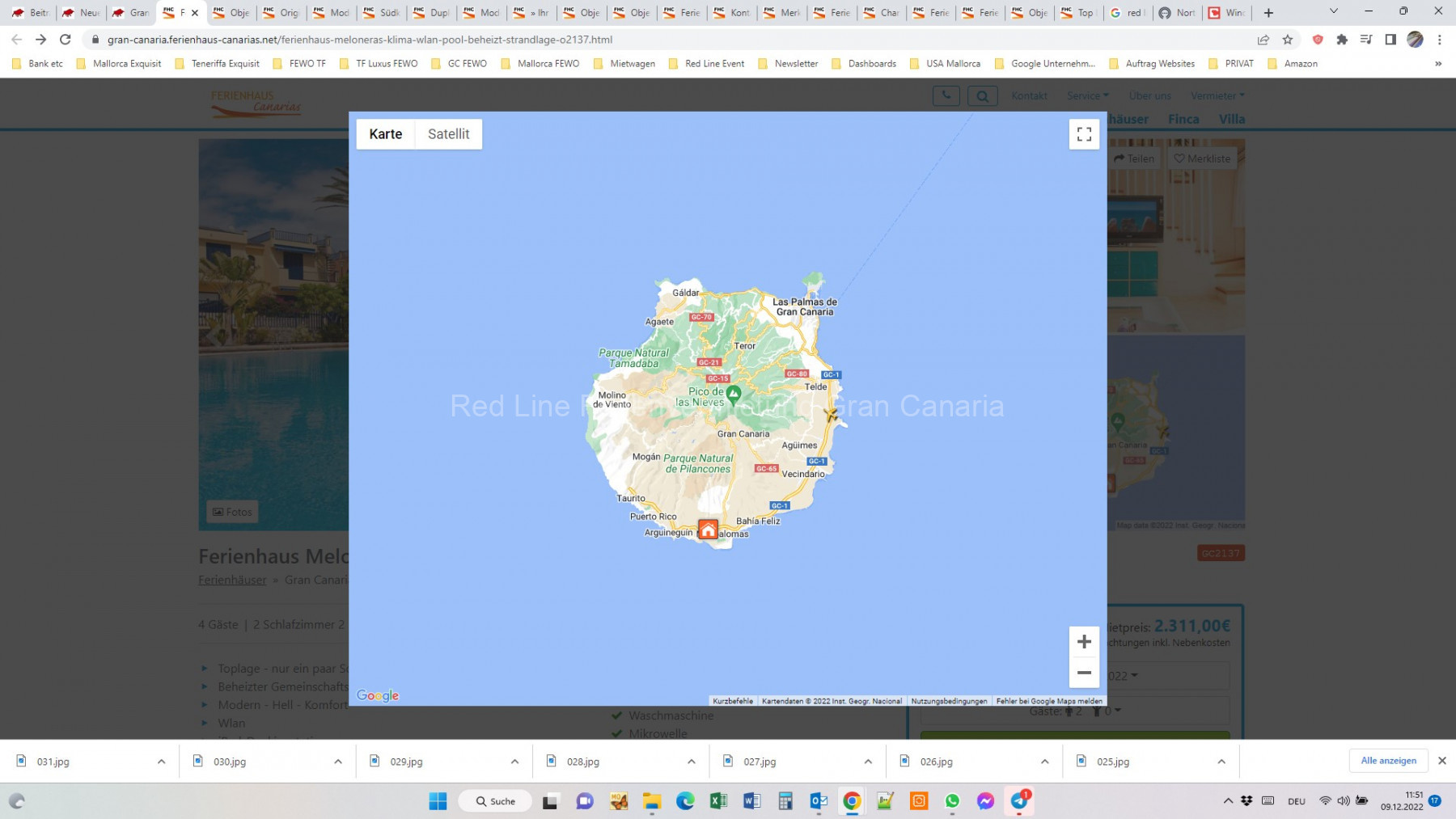This screenshot has height=819, width=1456.
Task: Switch the map to Satellit view
Action: tap(448, 134)
